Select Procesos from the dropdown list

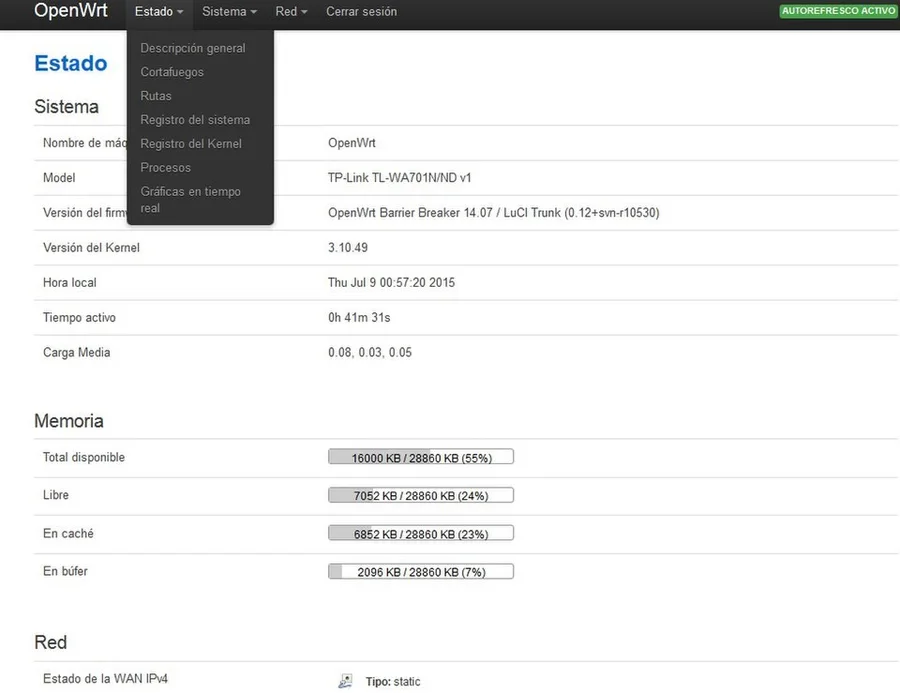click(x=165, y=168)
